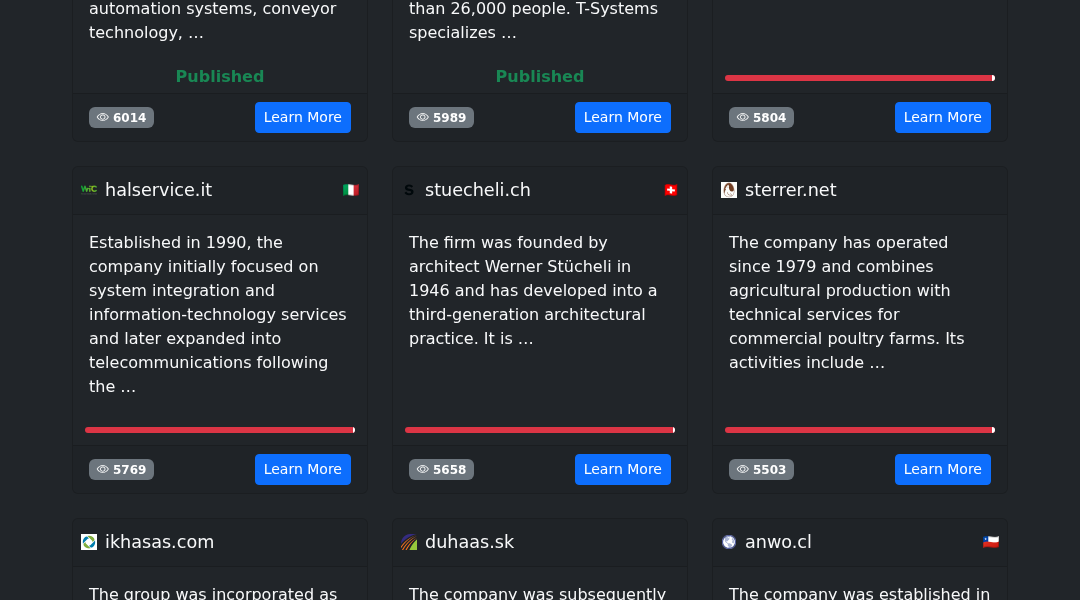1080x600 pixels.
Task: Click the Published status above 5989 views
Action: [540, 76]
